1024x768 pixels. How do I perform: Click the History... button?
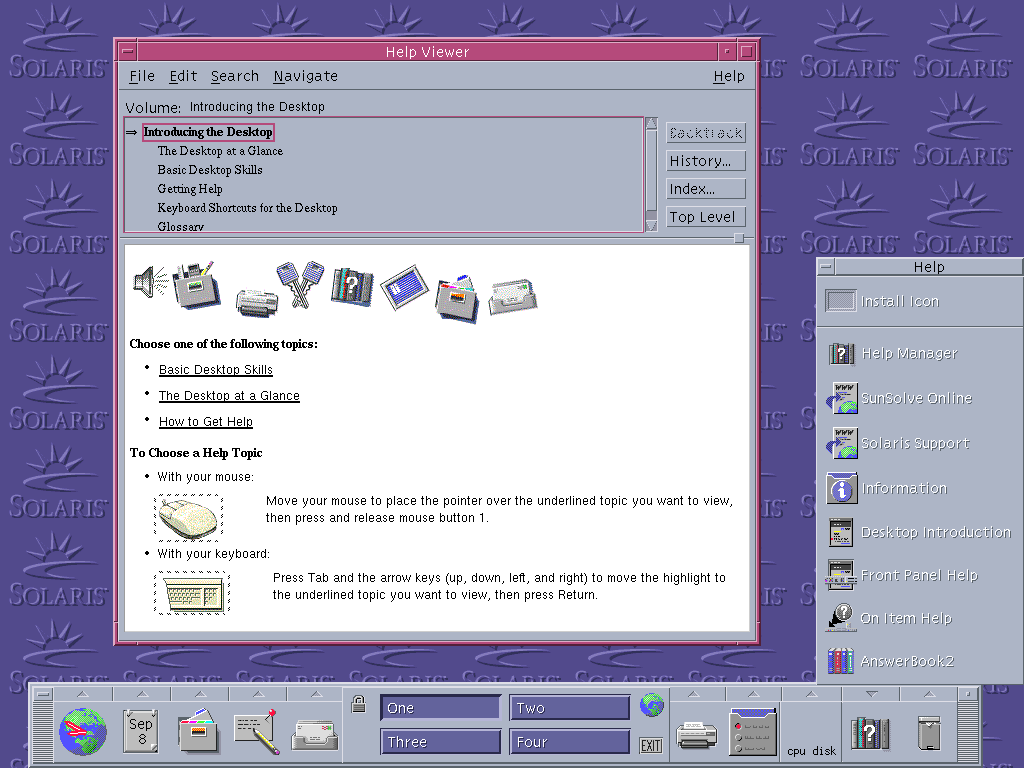tap(706, 161)
